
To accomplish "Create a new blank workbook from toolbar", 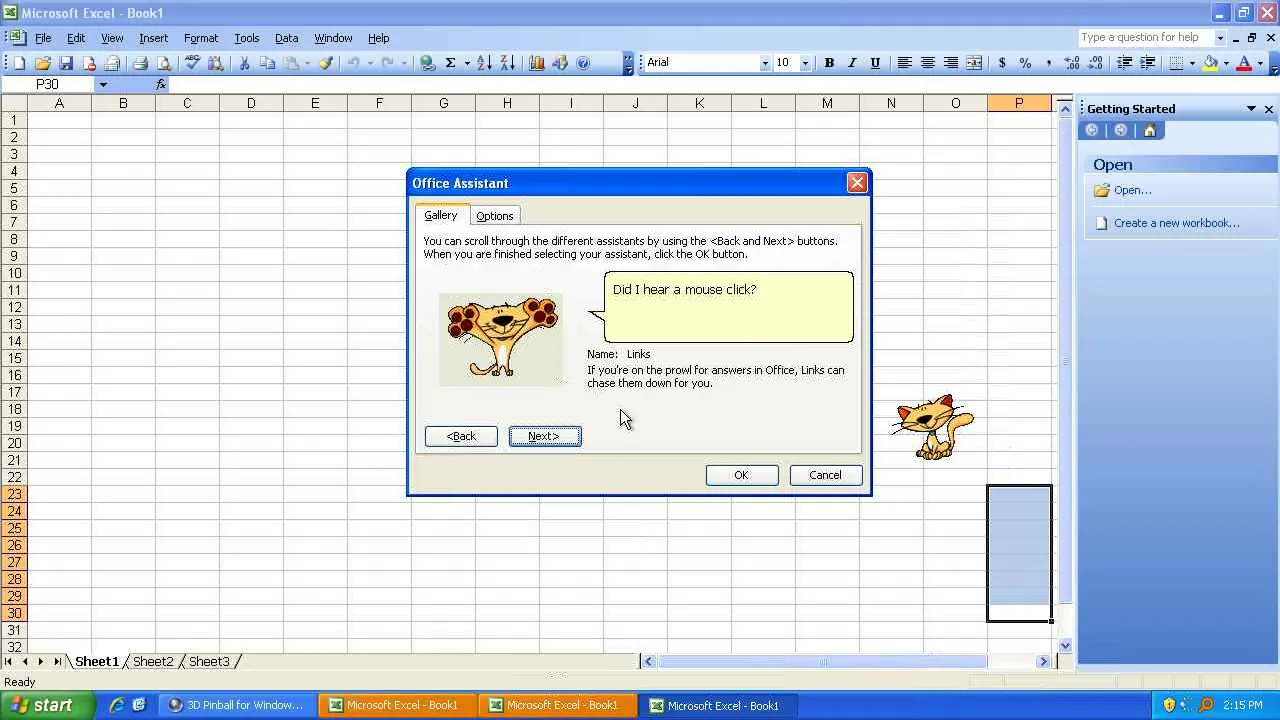I will point(19,63).
